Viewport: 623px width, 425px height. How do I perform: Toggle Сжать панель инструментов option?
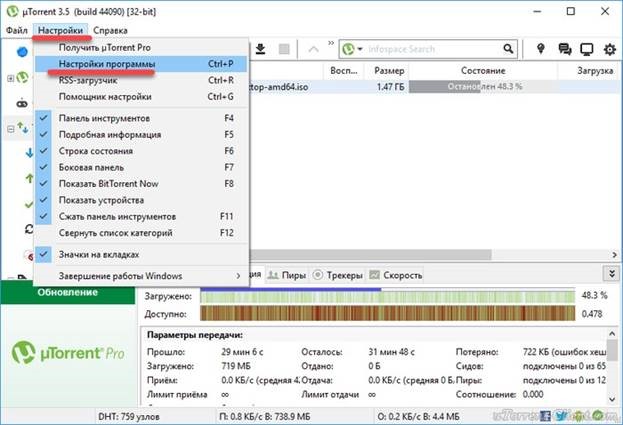[141, 216]
